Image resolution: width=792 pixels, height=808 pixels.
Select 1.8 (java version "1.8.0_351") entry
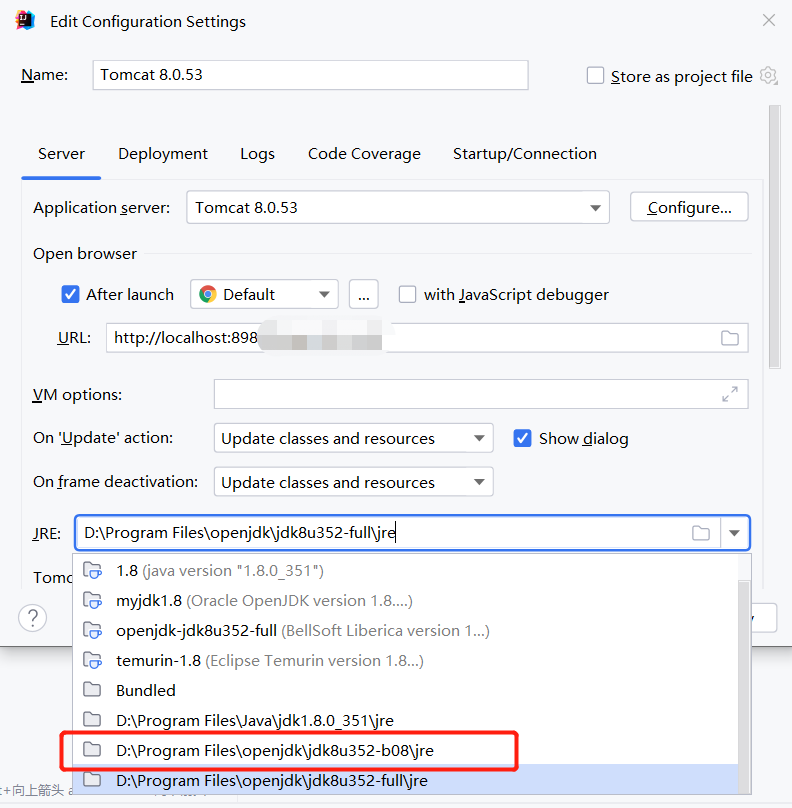click(x=405, y=571)
